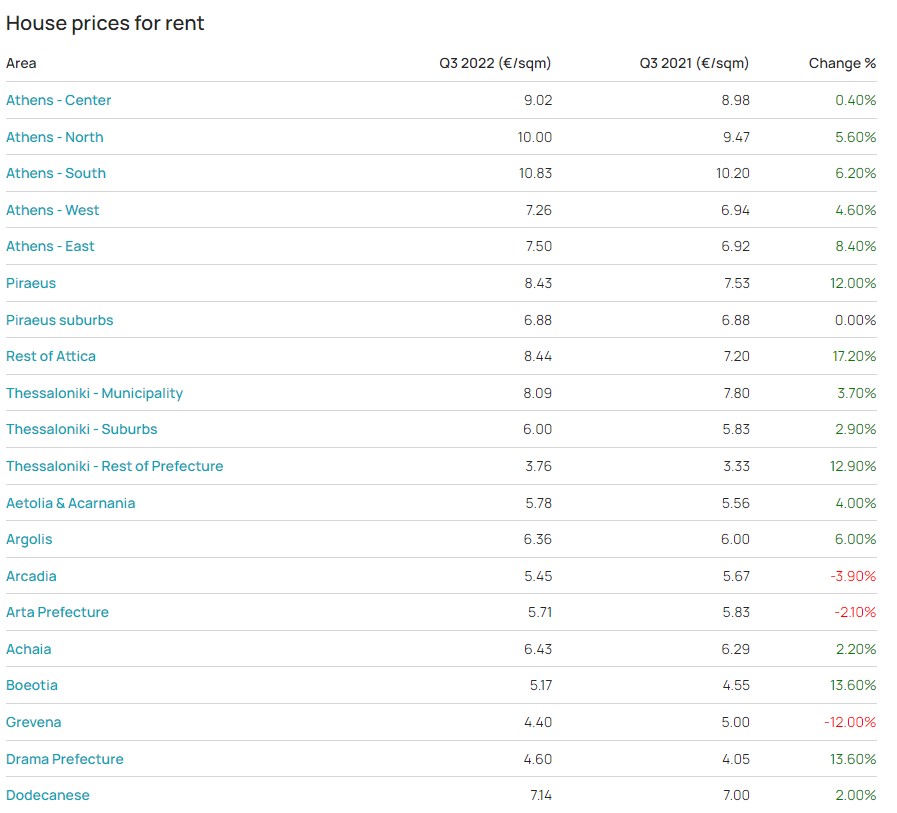Open the Grevena area link
Image resolution: width=897 pixels, height=813 pixels.
pyautogui.click(x=34, y=722)
